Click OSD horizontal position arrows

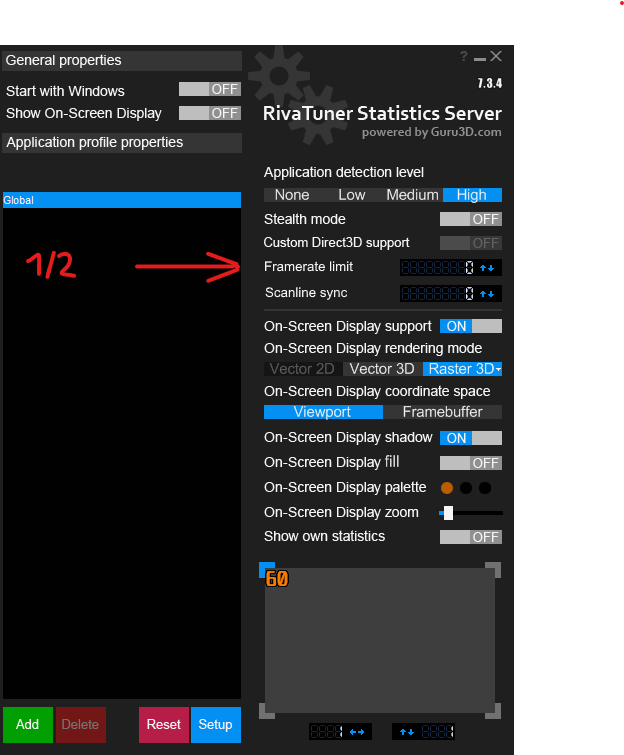(x=357, y=732)
